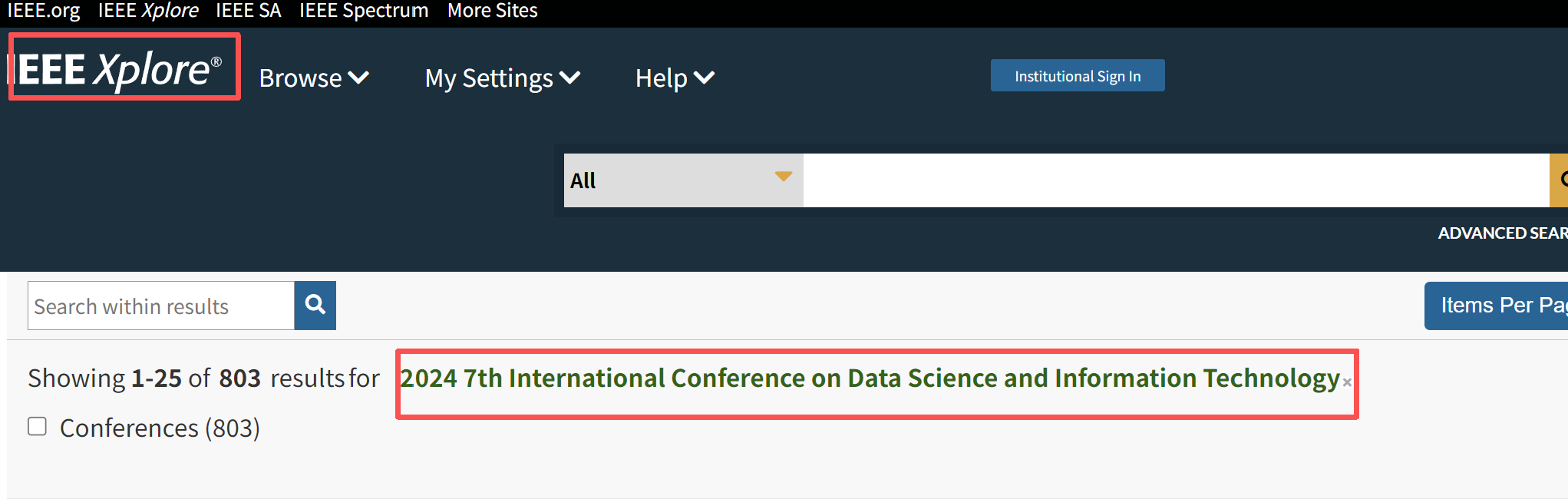1568x499 pixels.
Task: Visit the IEEE Spectrum top link
Action: pos(364,11)
